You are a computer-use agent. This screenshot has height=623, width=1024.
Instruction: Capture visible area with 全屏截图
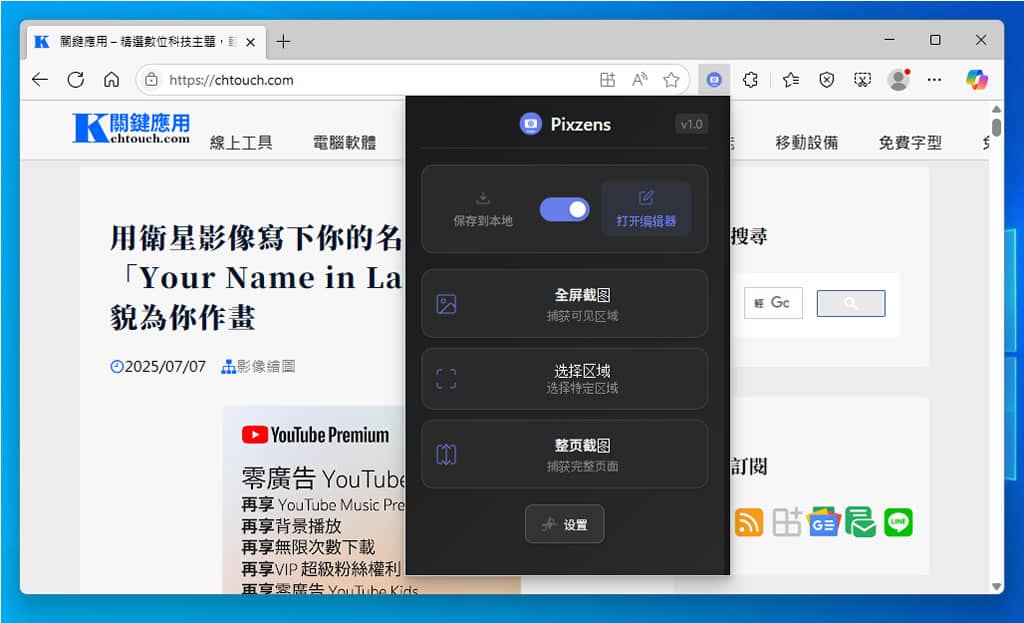(564, 304)
